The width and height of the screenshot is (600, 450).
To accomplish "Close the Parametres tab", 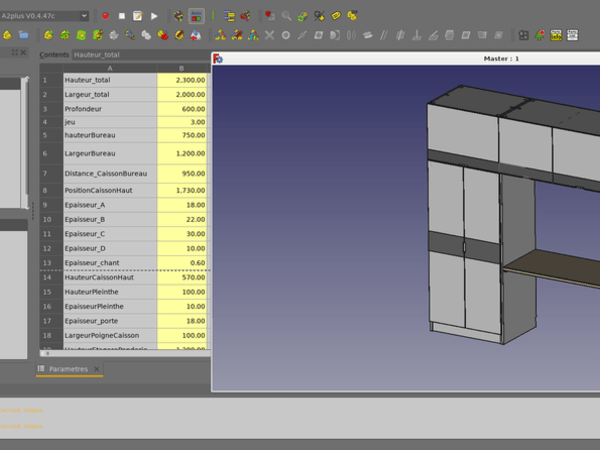I will [97, 369].
